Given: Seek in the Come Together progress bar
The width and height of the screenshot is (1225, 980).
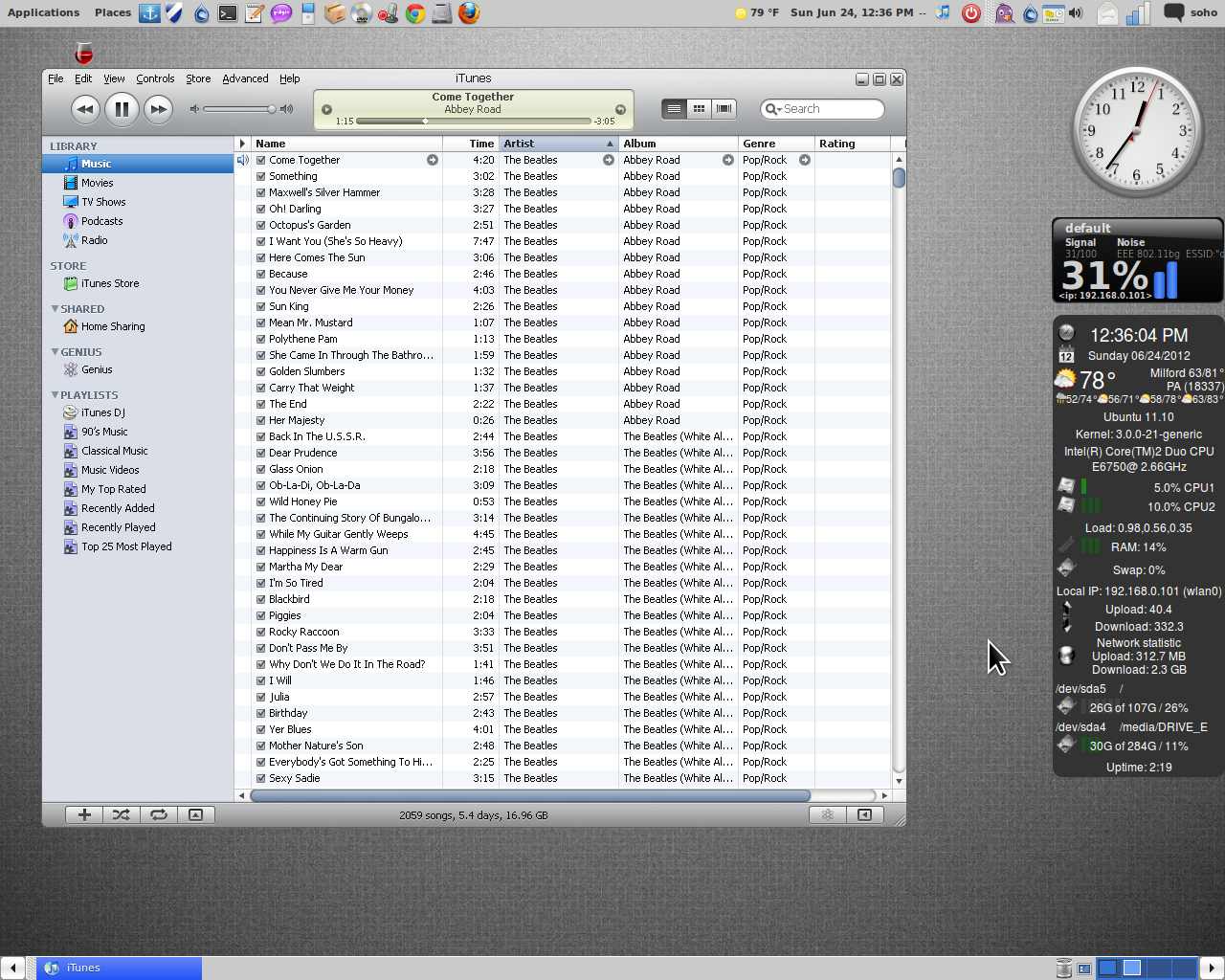Looking at the screenshot, I should point(474,122).
